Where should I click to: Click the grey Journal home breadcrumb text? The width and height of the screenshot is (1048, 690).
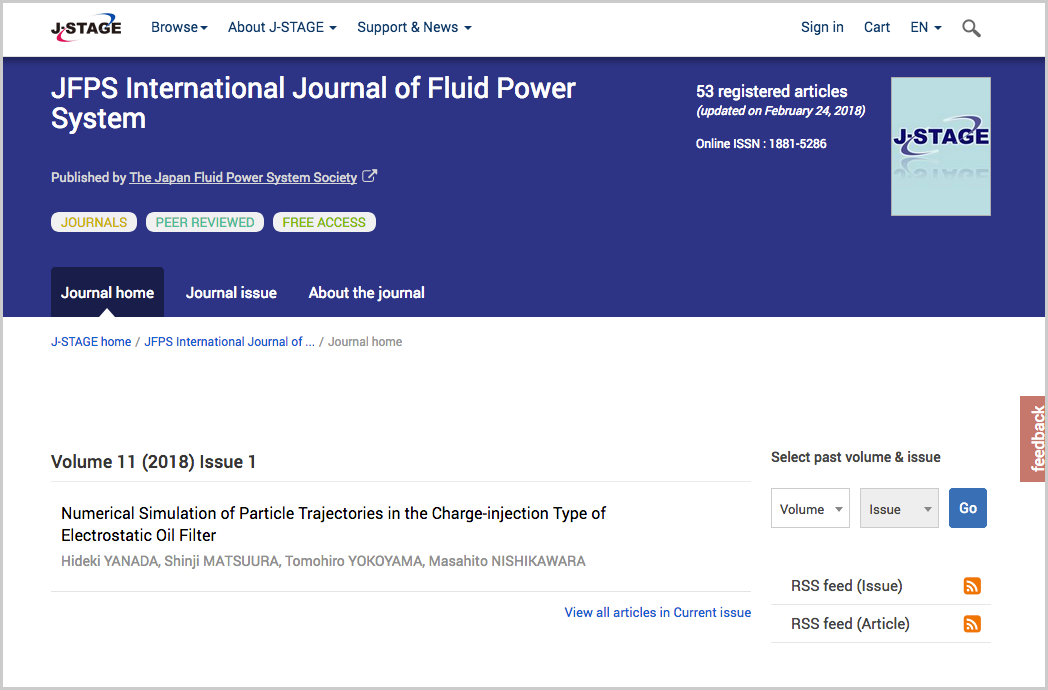coord(365,342)
